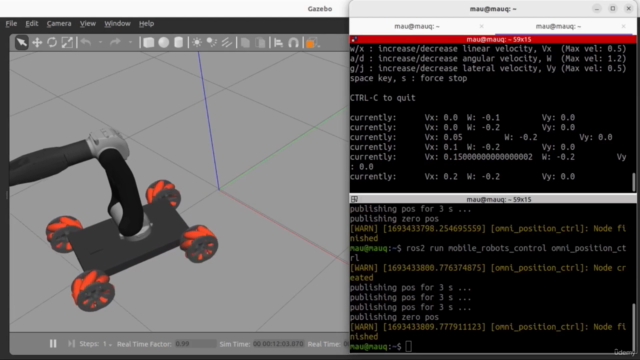
Task: Minimize the terminal window
Action: pos(597,9)
